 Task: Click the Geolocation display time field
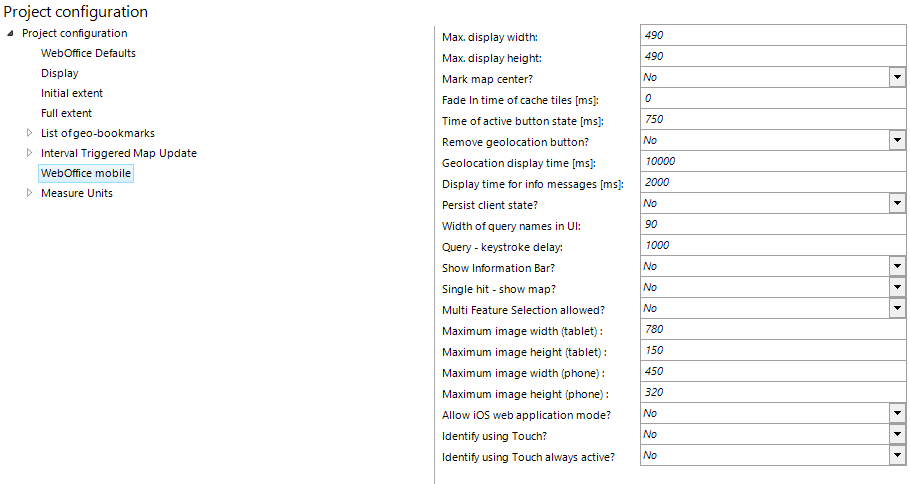[771, 162]
